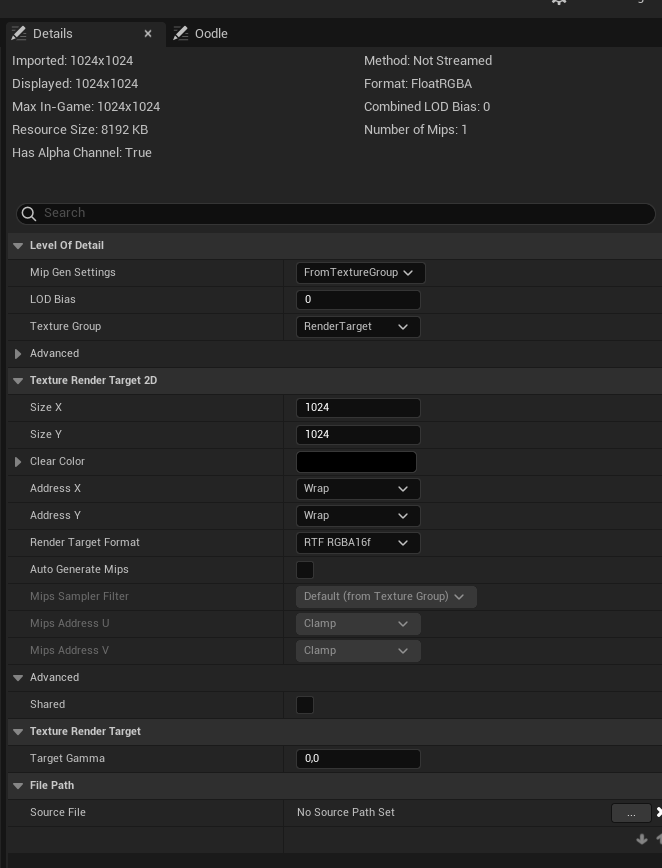Focus the Search field
Viewport: 662px width, 868px height.
point(335,214)
